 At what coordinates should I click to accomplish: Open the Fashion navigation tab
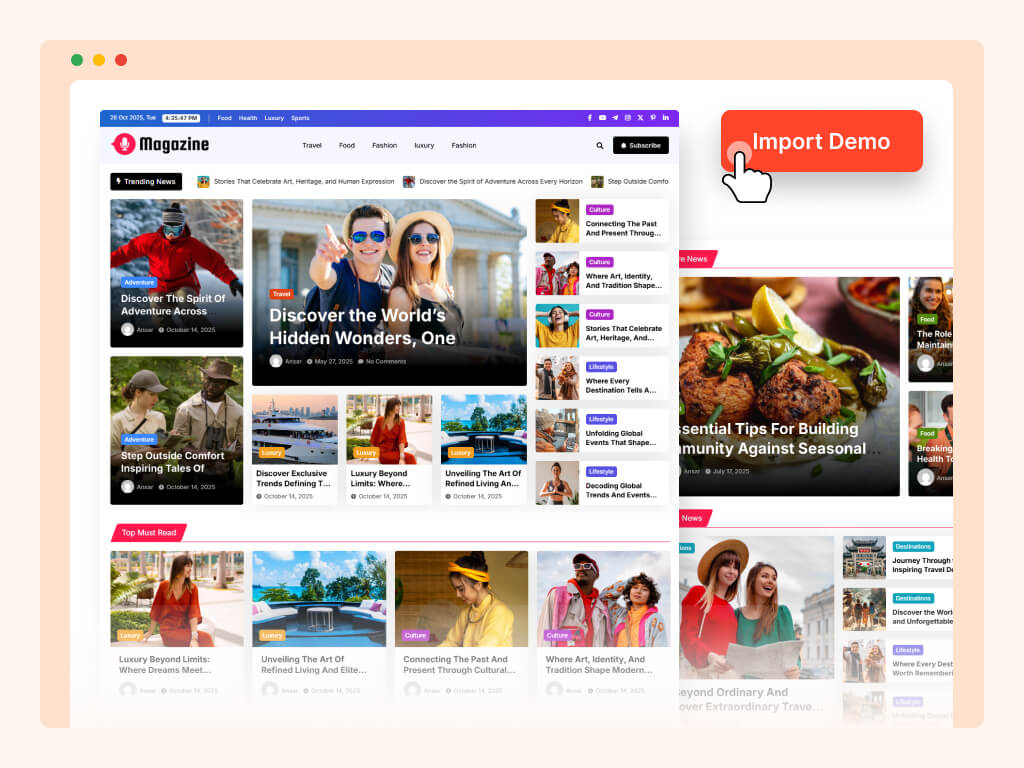(384, 145)
